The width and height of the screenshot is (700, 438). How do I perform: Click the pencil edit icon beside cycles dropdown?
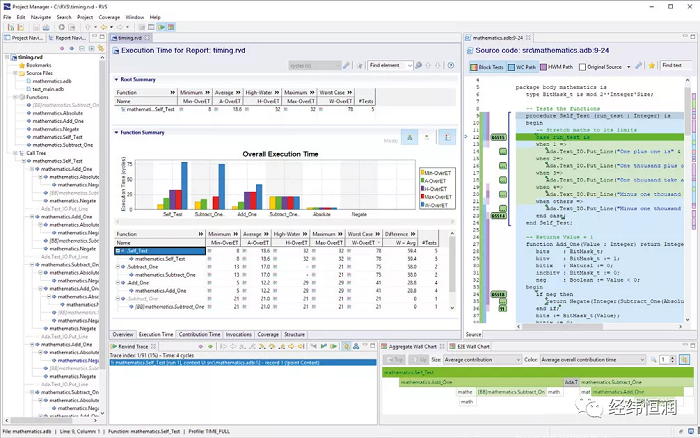point(346,66)
